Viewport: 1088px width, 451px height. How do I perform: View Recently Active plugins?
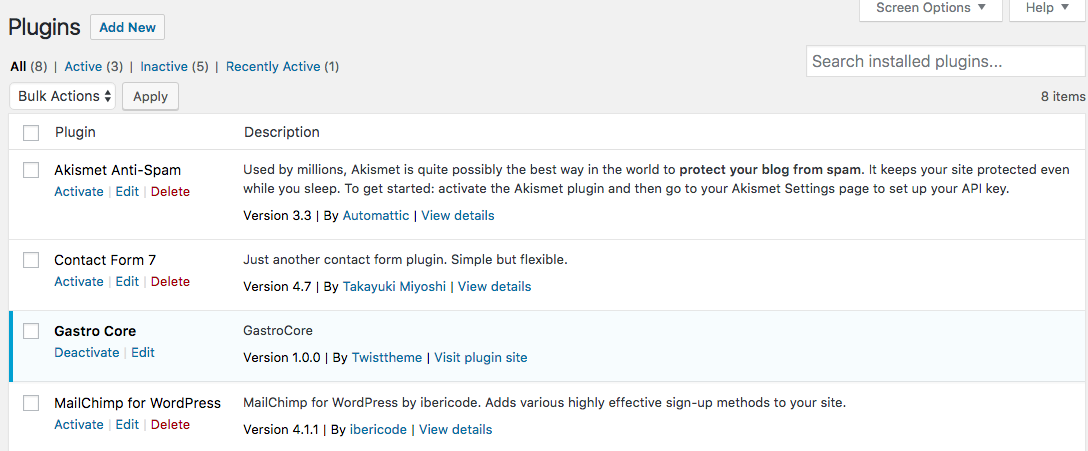[282, 67]
